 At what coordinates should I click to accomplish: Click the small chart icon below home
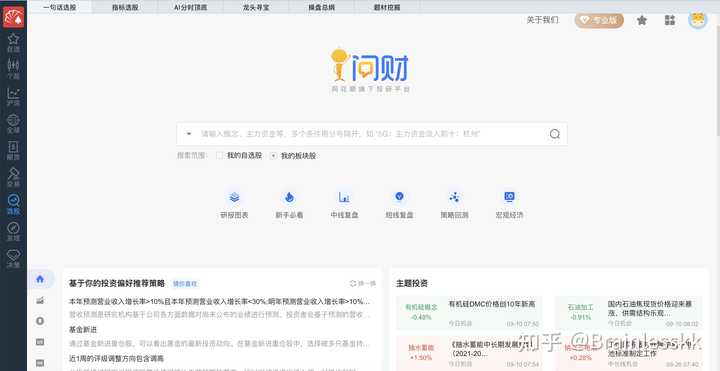click(x=40, y=300)
